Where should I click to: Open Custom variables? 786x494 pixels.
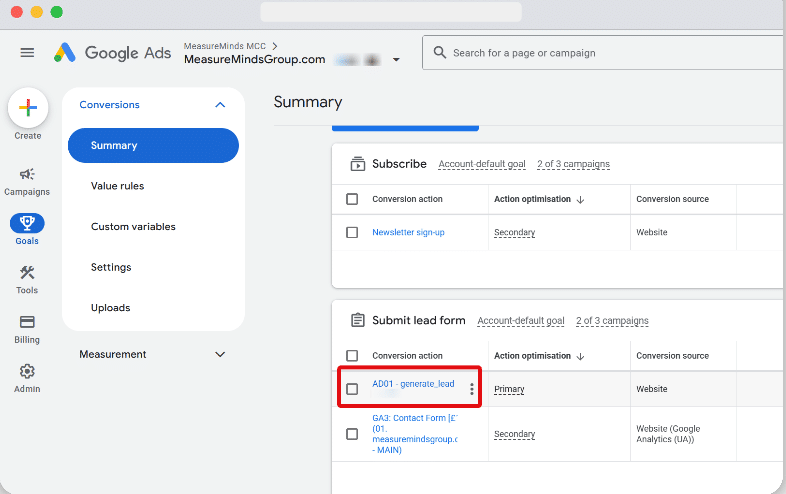click(133, 227)
